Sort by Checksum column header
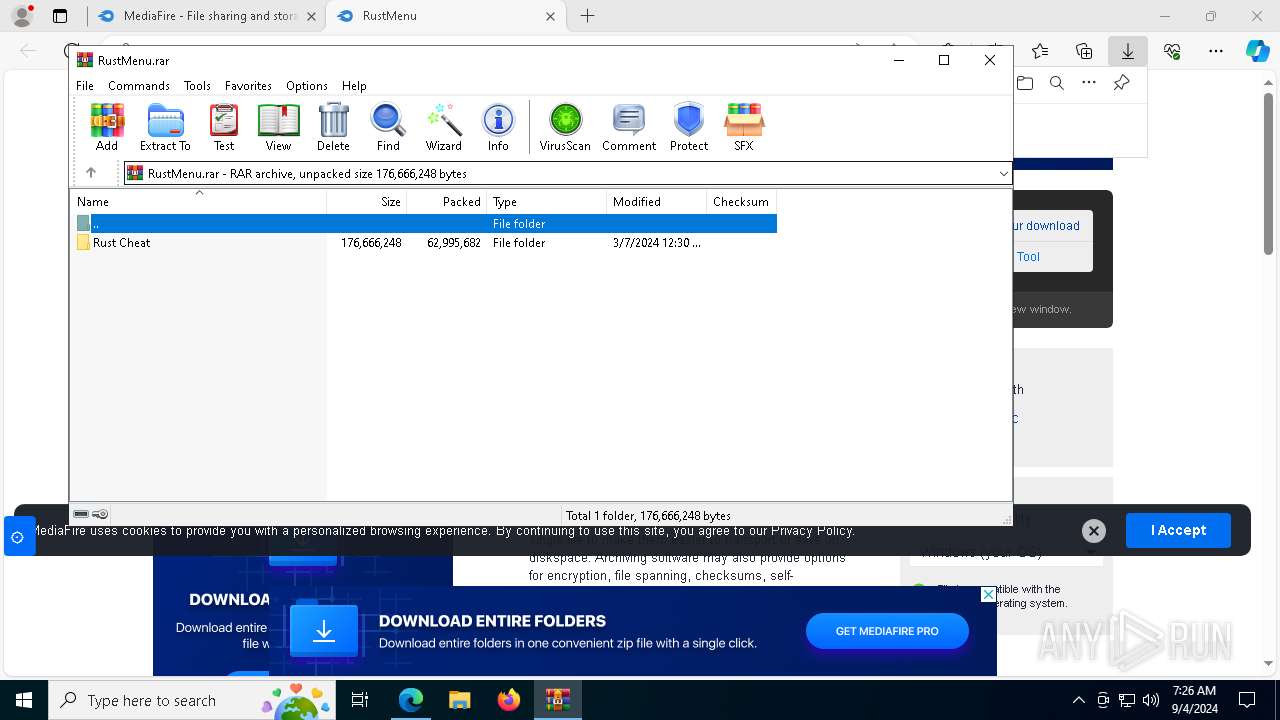The image size is (1280, 720). [742, 201]
